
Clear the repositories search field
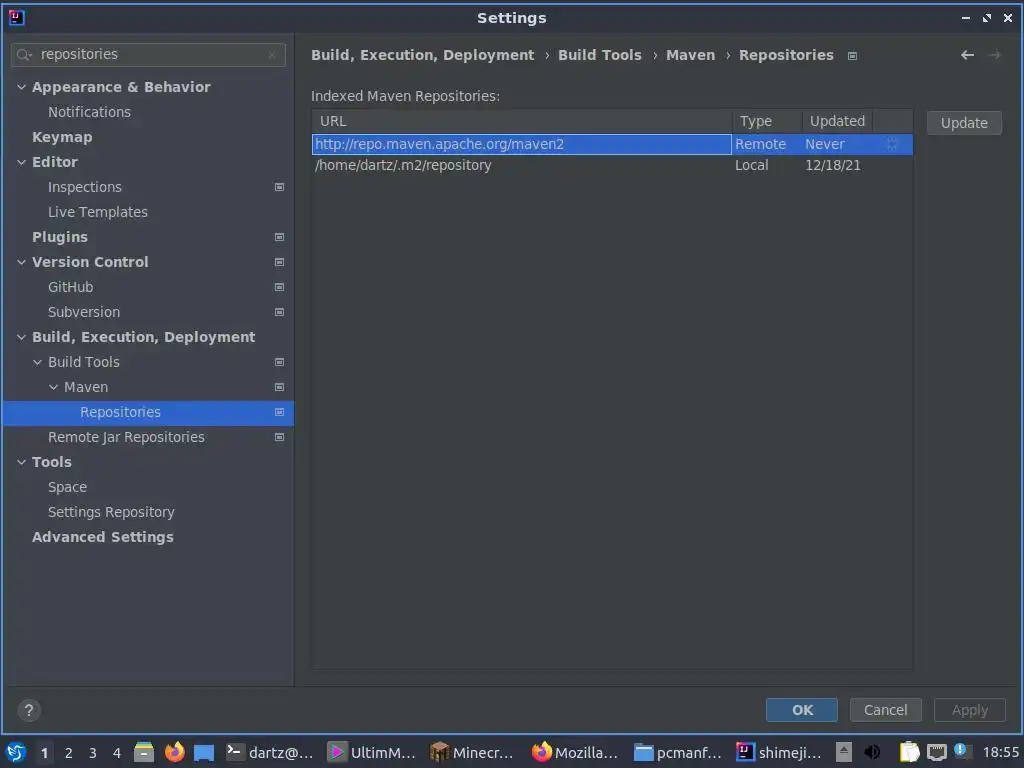pos(272,55)
